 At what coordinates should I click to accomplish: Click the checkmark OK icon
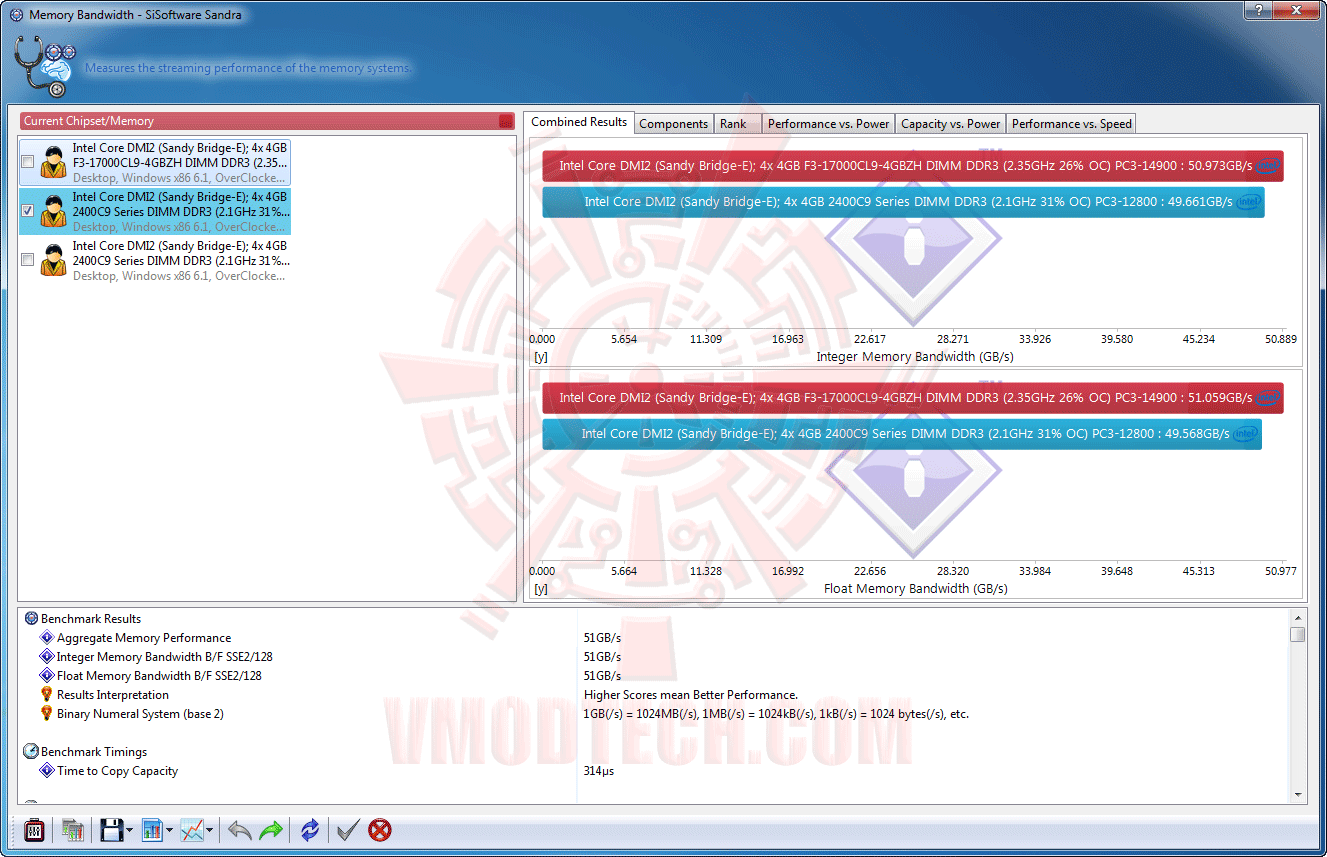[348, 830]
